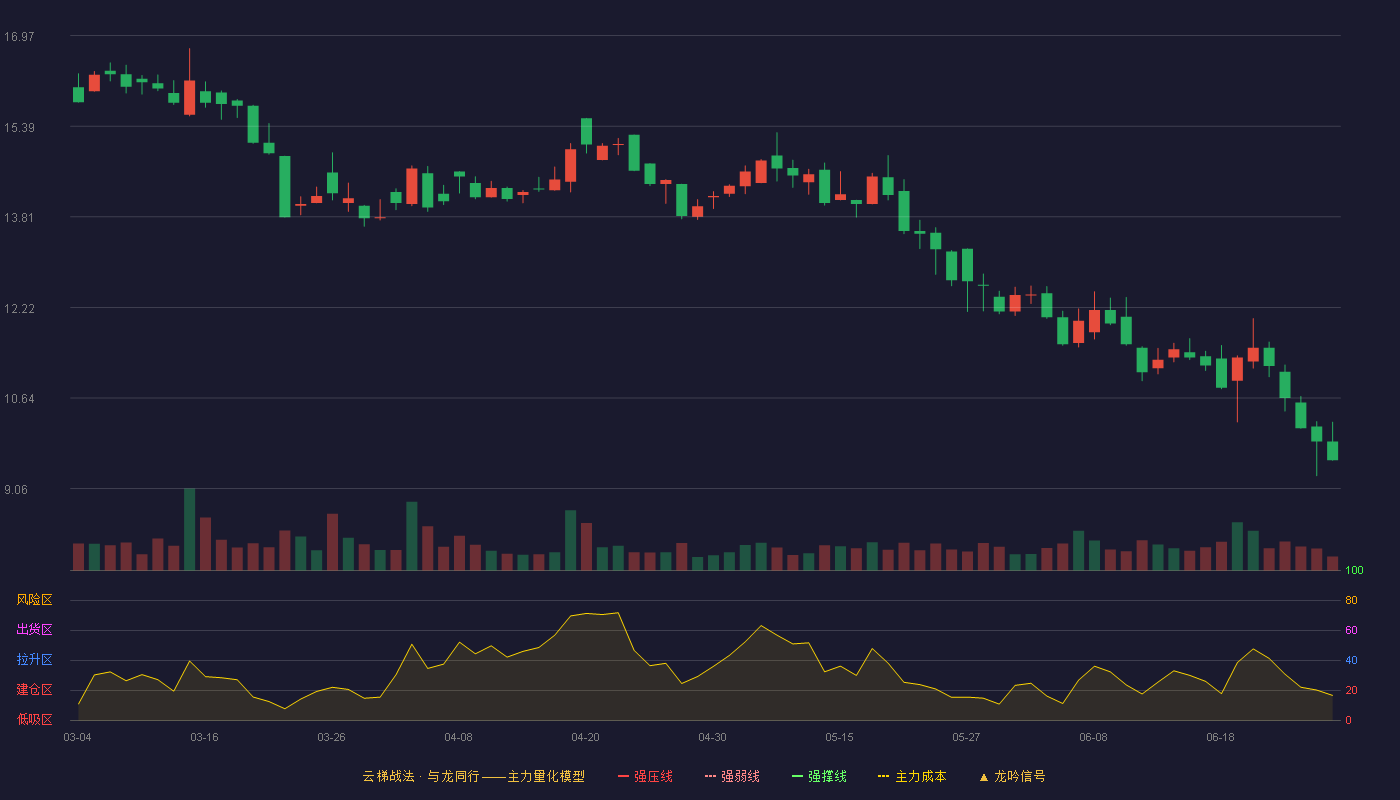
Task: Click the 云梯战法 · 与龙同行 title text
Action: click(420, 776)
